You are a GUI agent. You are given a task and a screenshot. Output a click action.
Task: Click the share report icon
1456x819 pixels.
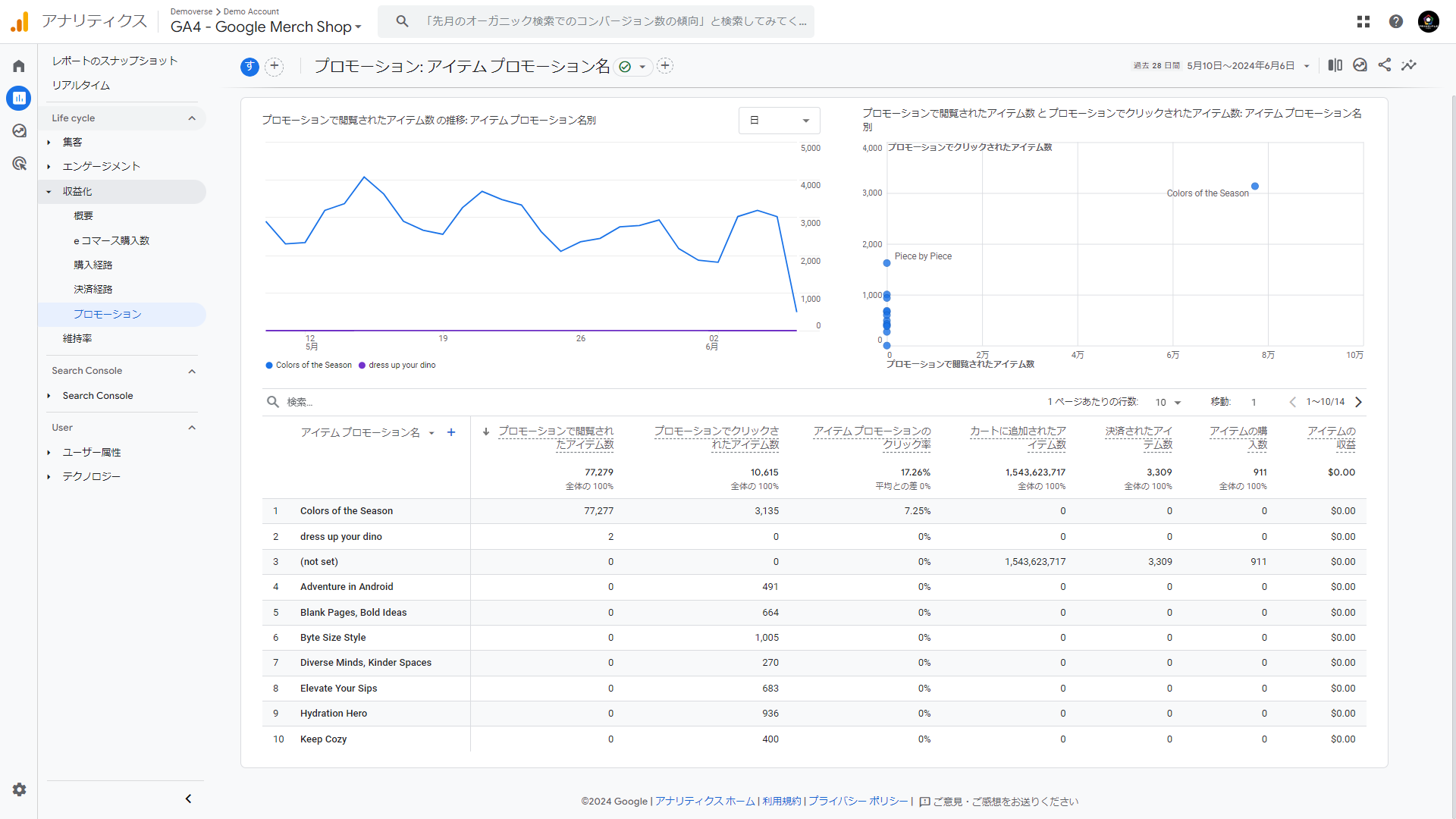pos(1385,65)
